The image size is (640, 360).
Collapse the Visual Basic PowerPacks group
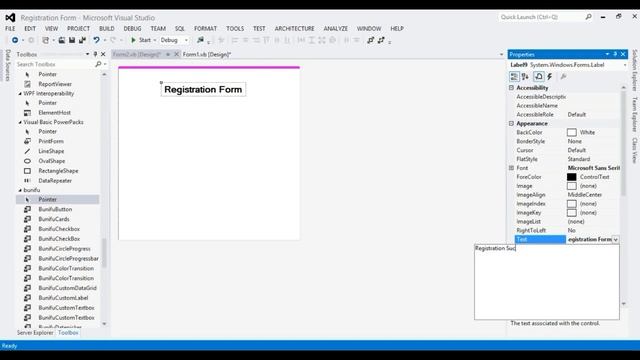(20, 122)
